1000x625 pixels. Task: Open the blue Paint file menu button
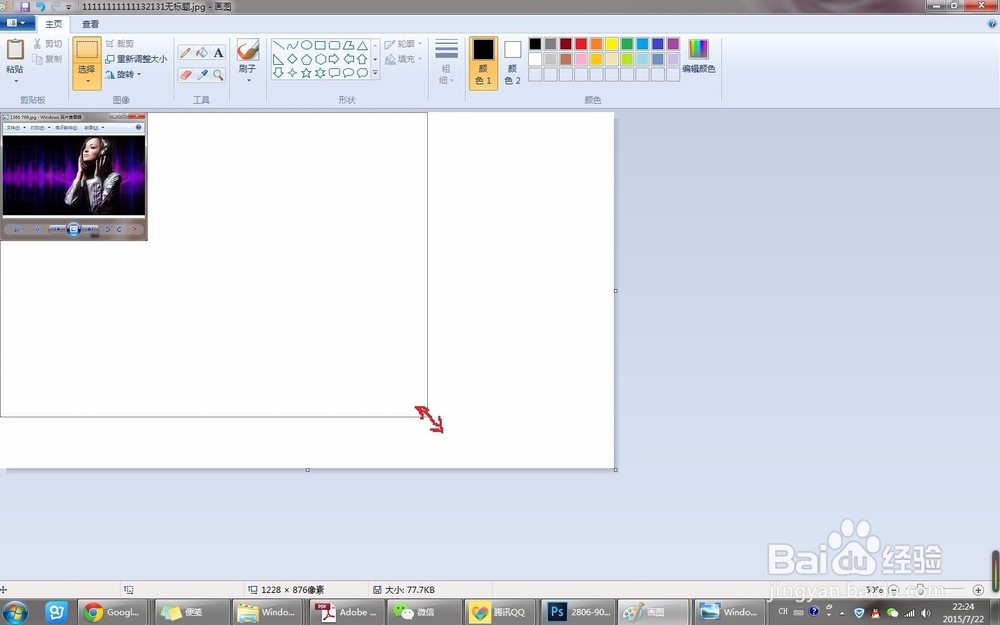[x=17, y=24]
